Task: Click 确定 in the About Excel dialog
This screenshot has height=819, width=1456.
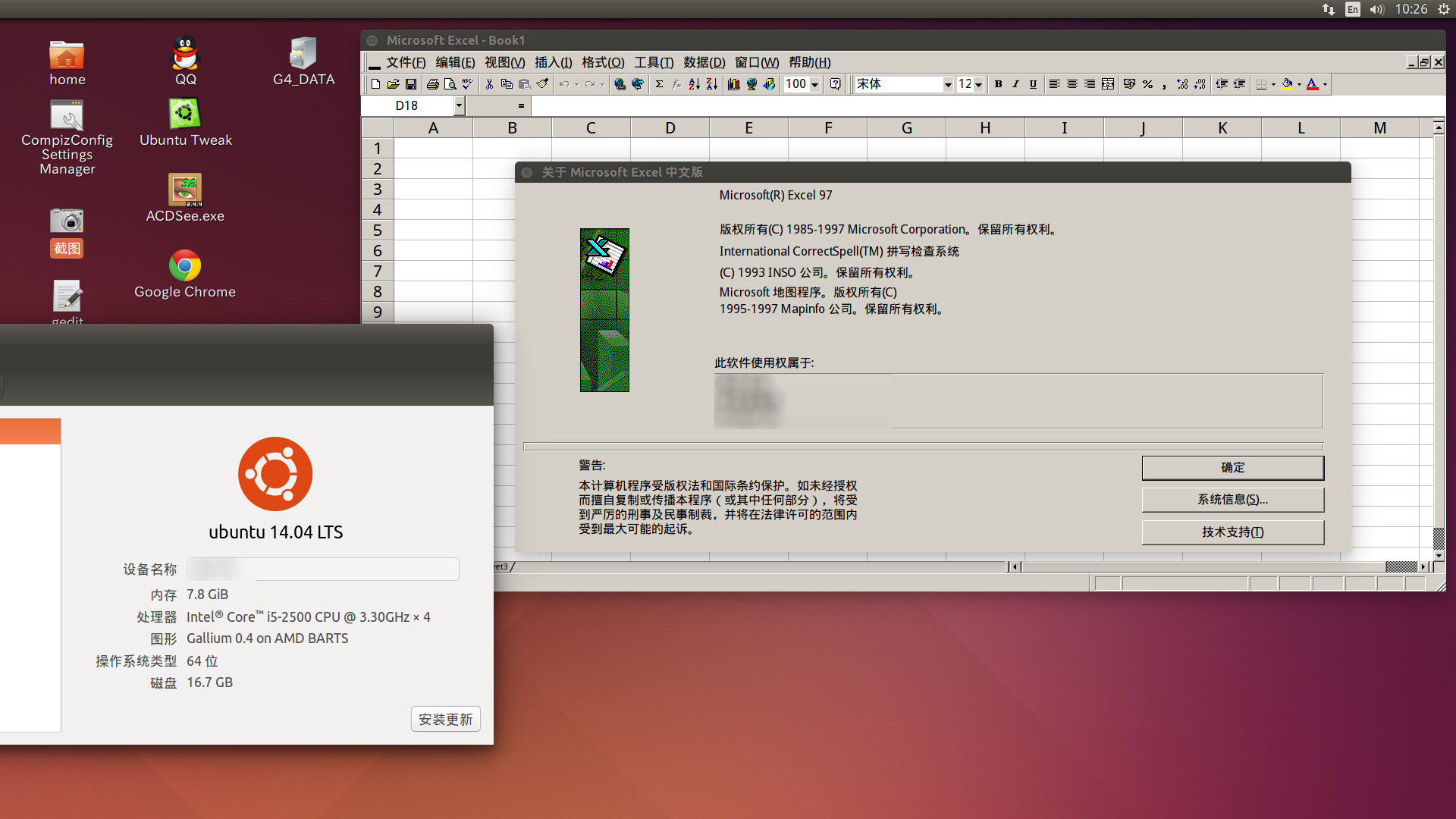Action: click(1233, 468)
